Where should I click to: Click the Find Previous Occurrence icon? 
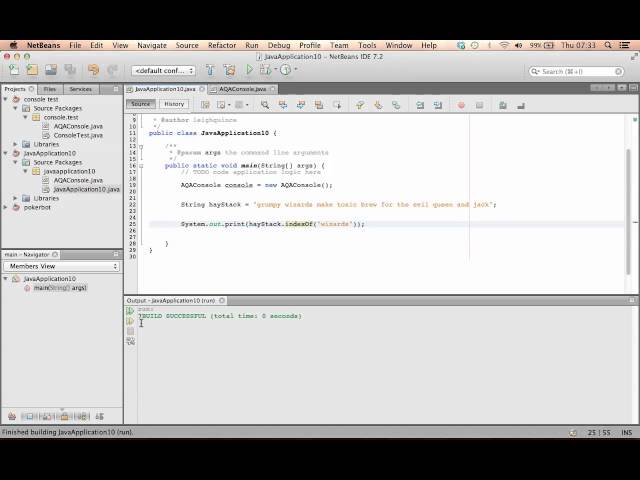[x=283, y=105]
